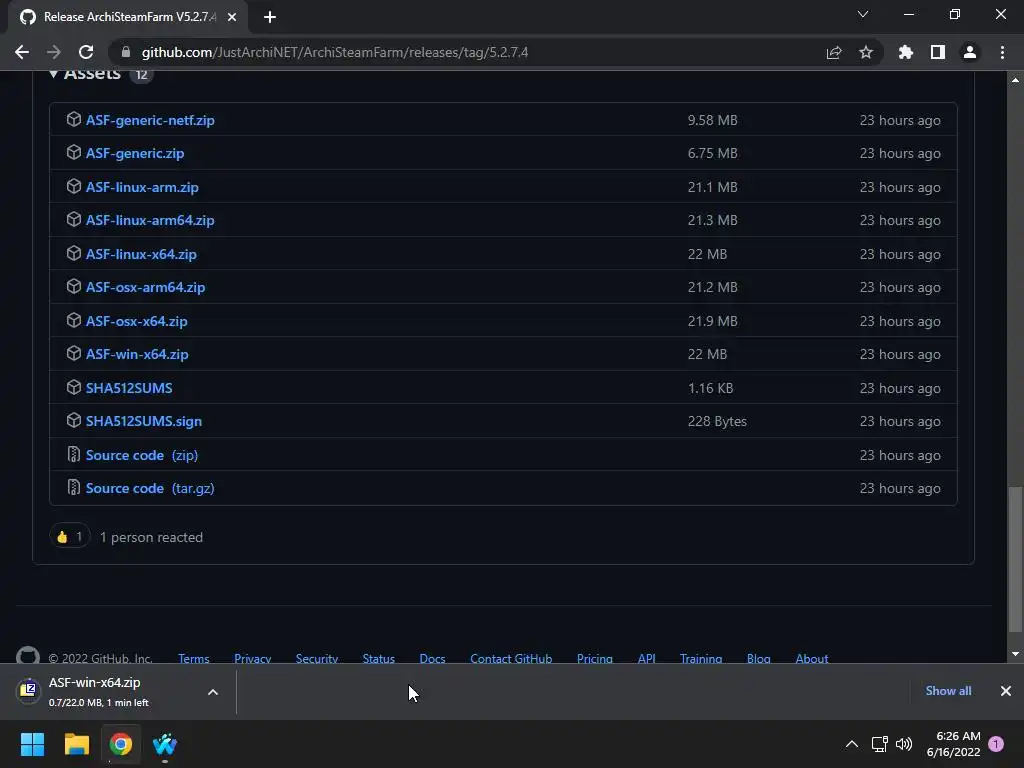Download Source code (tar.gz)
The width and height of the screenshot is (1024, 768).
[150, 488]
